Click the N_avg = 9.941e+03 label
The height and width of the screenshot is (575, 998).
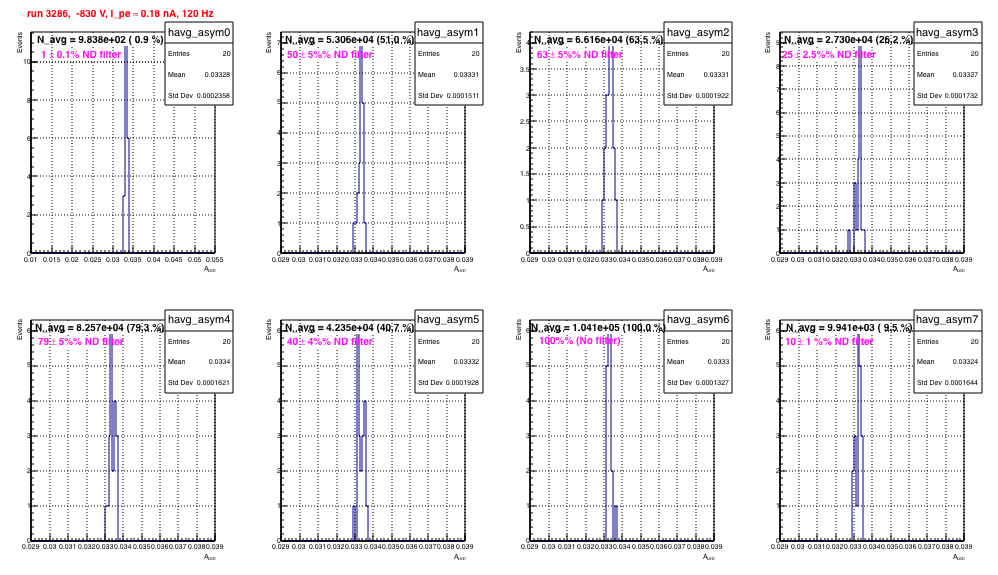point(848,328)
